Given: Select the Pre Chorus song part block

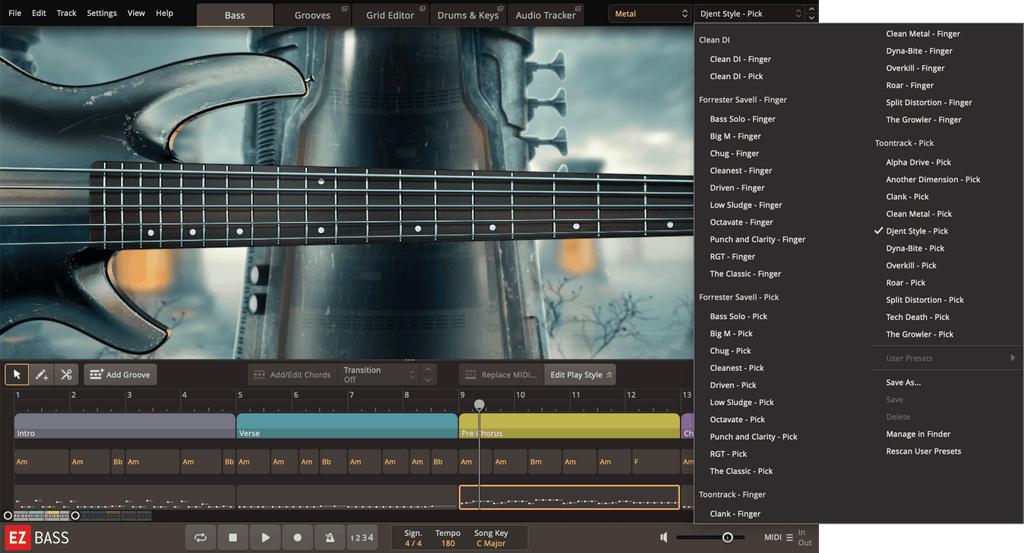Looking at the screenshot, I should pyautogui.click(x=569, y=426).
